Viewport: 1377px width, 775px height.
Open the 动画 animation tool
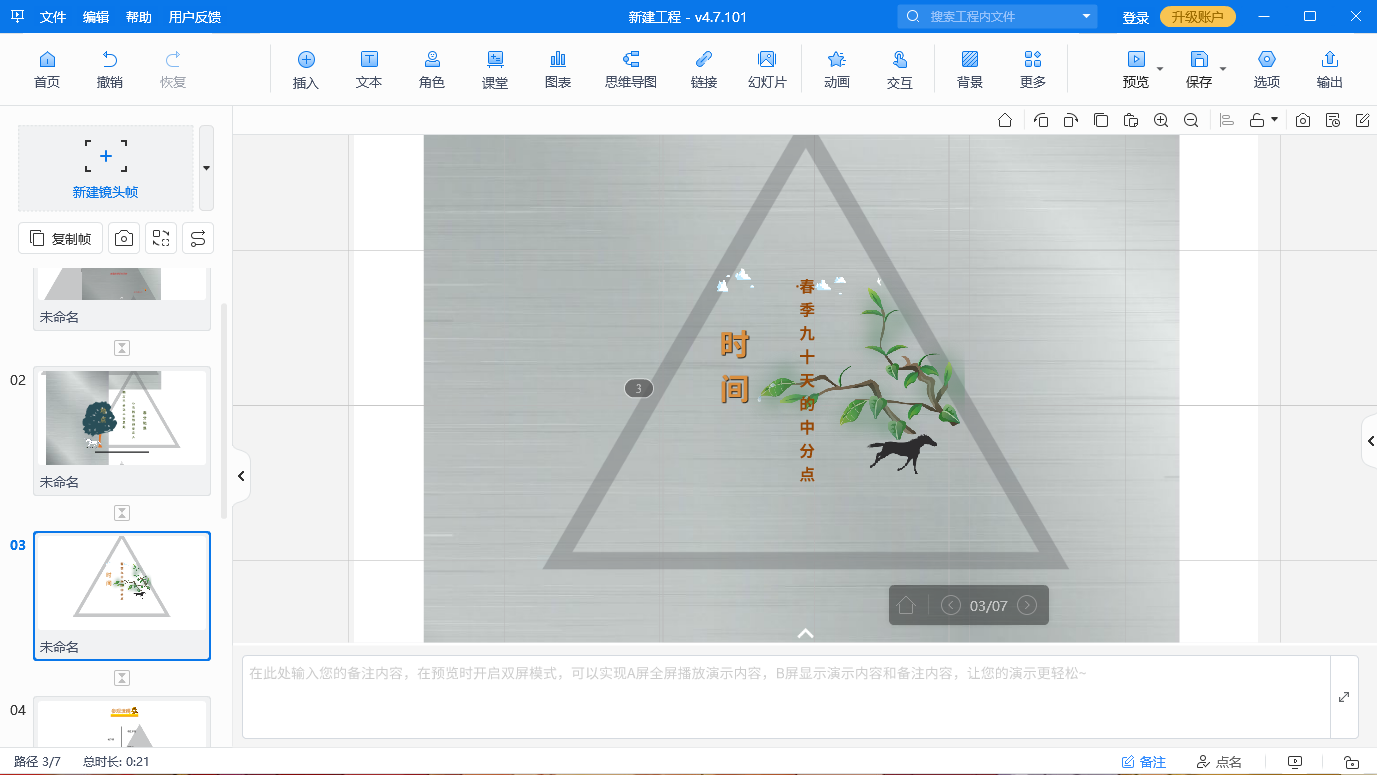837,69
